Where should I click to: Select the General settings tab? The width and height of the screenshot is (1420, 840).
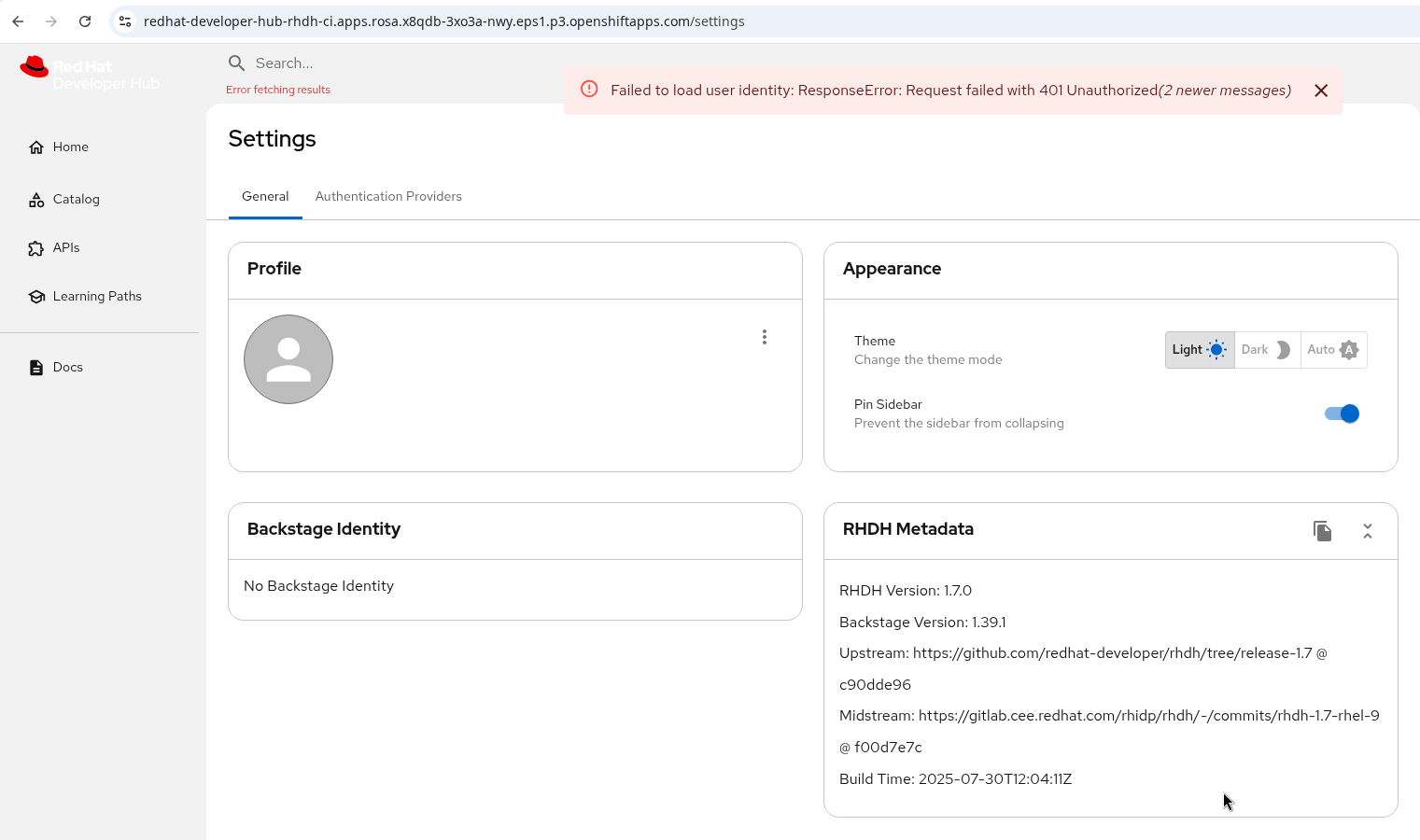(265, 197)
